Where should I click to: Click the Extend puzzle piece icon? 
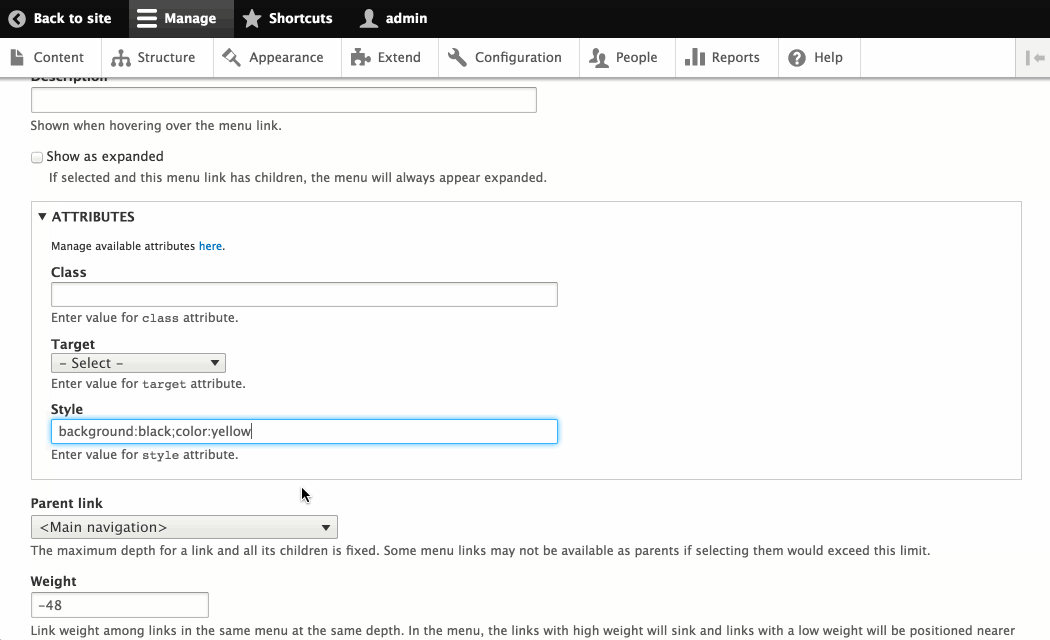pyautogui.click(x=360, y=58)
